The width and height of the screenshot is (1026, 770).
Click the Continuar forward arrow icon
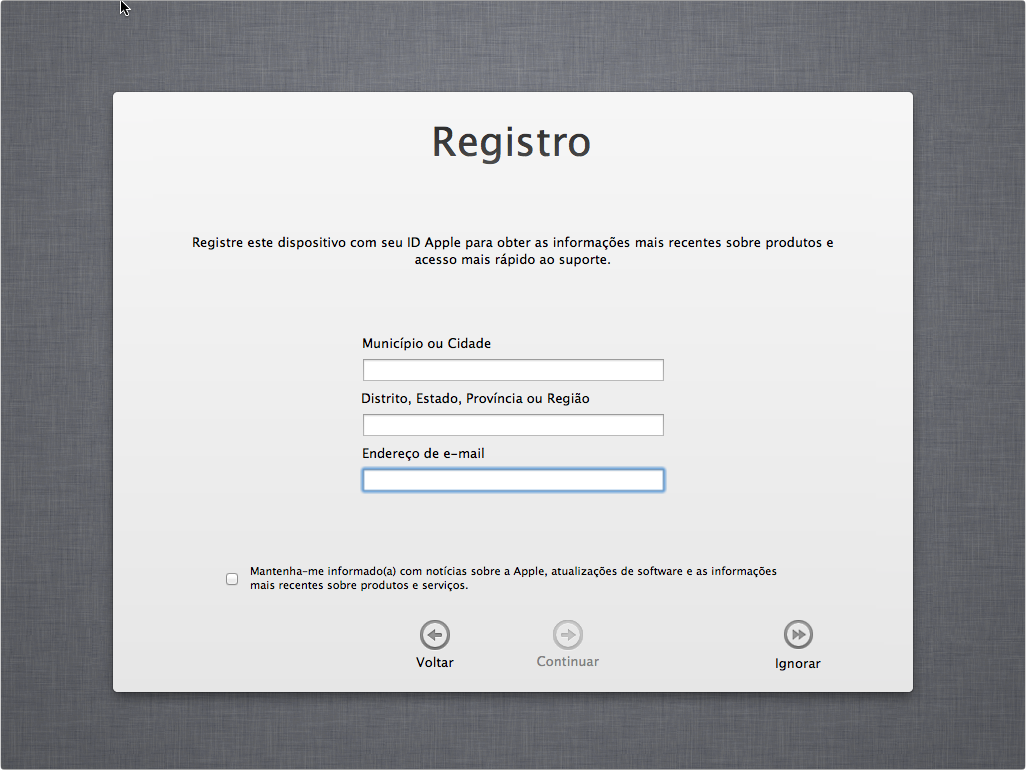pos(568,635)
